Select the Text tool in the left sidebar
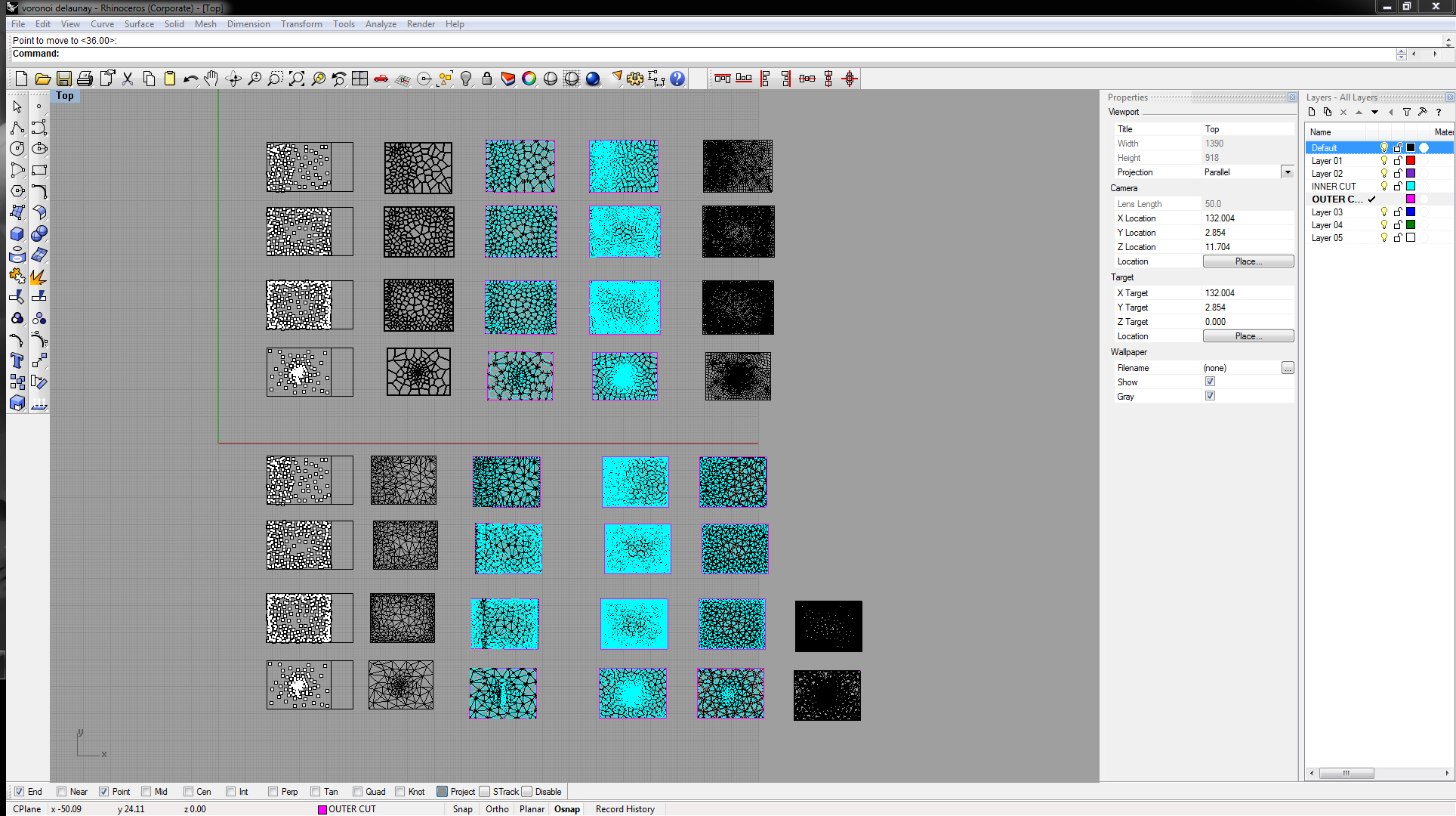Screen dimensions: 1456x816 [x=17, y=360]
